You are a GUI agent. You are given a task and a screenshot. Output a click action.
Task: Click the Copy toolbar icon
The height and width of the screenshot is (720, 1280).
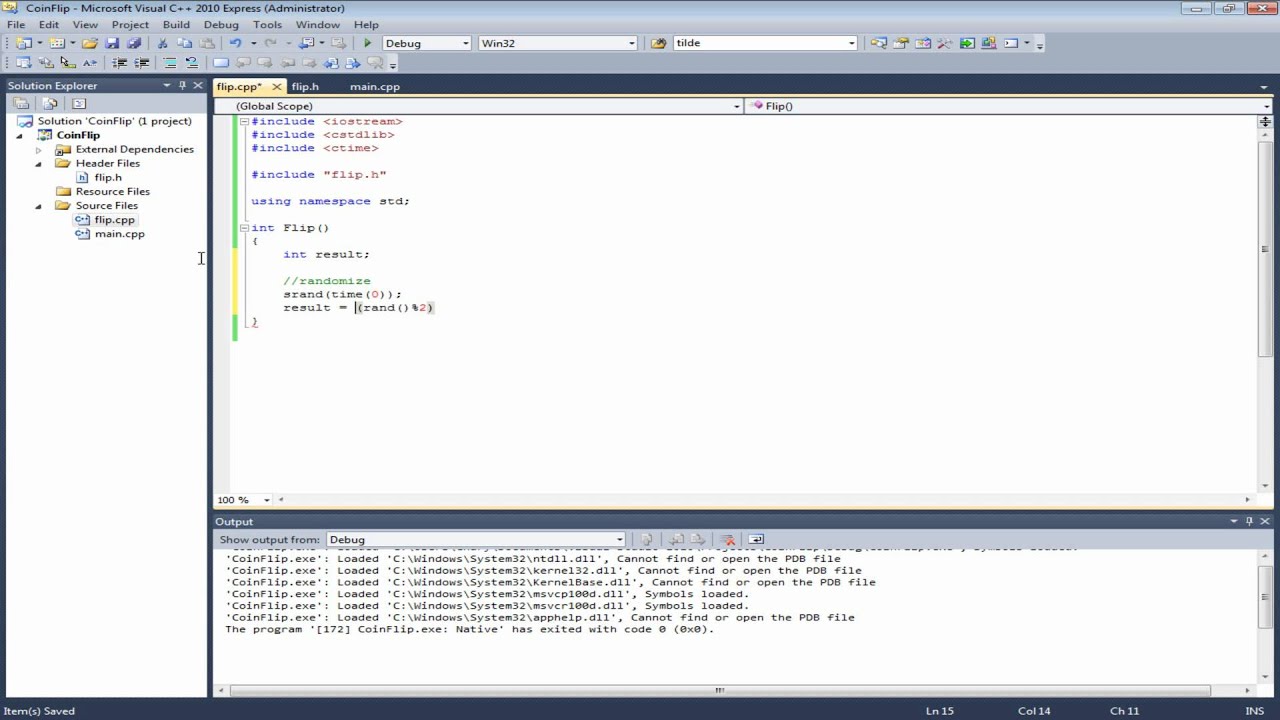(x=185, y=43)
